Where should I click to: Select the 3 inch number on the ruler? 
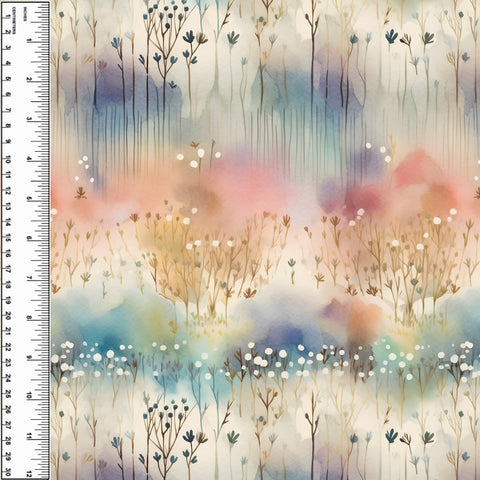[29, 119]
